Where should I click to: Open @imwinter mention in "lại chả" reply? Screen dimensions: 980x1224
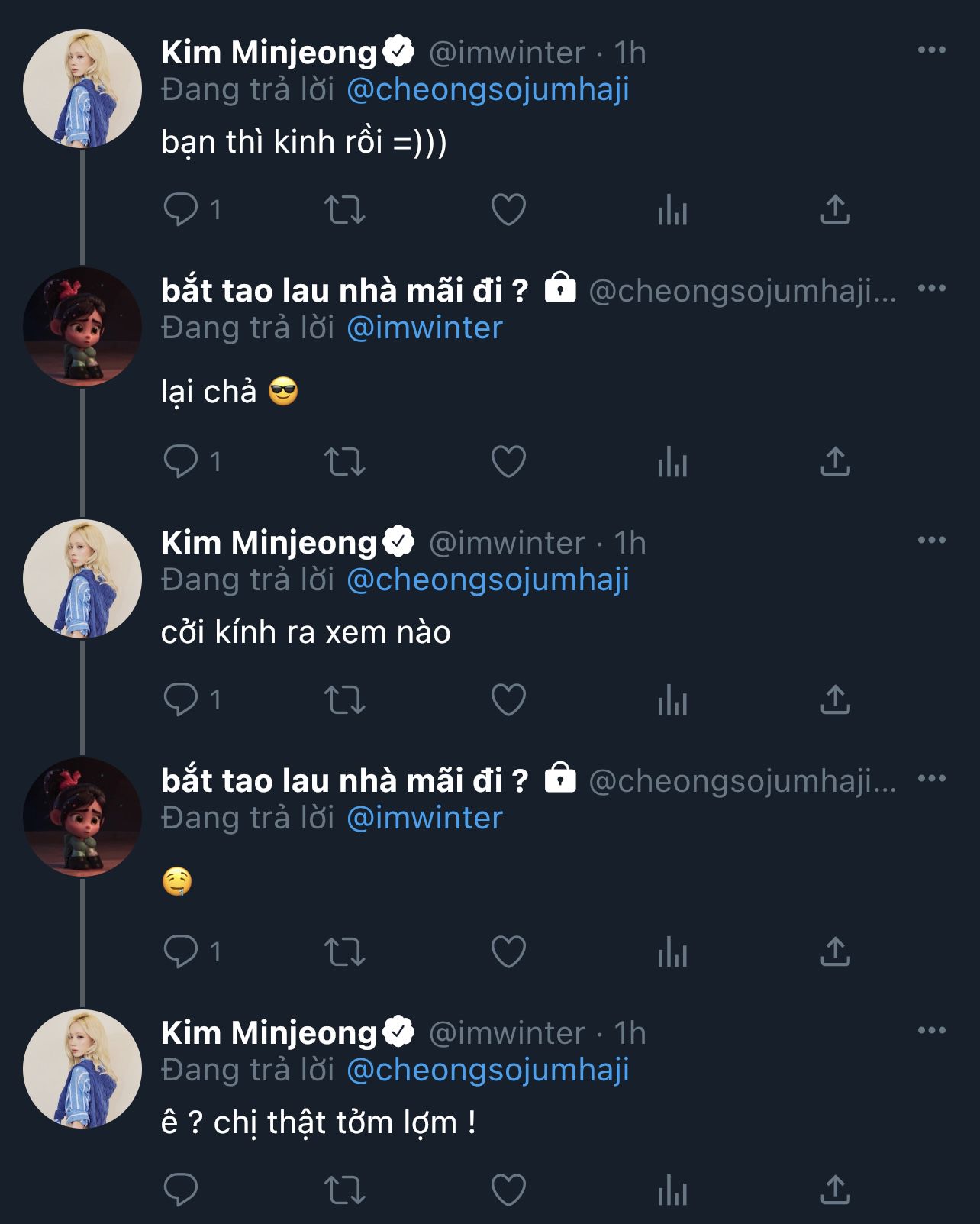[424, 328]
